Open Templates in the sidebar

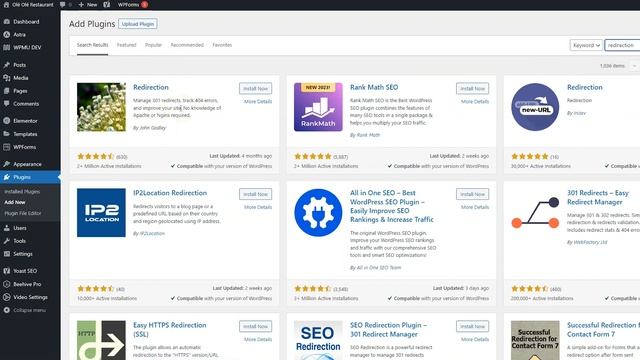[25, 134]
